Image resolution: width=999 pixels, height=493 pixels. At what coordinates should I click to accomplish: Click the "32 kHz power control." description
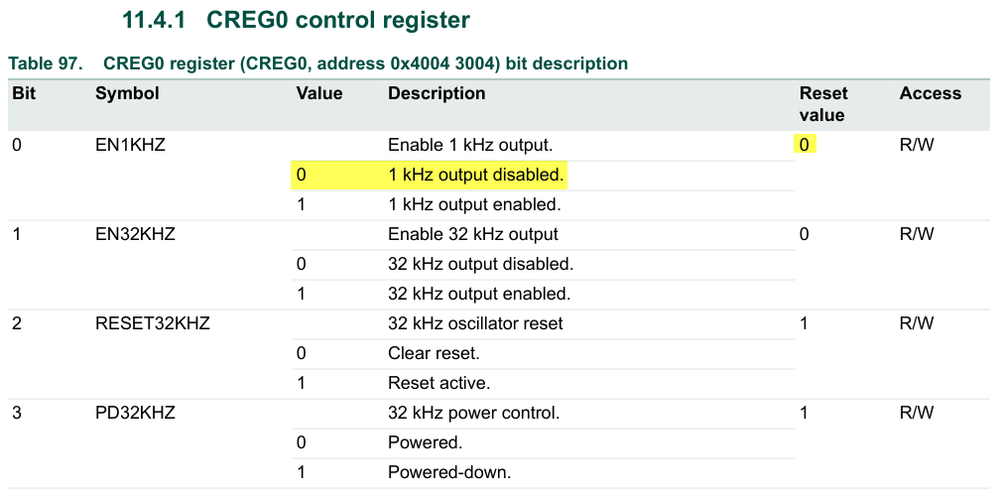473,413
